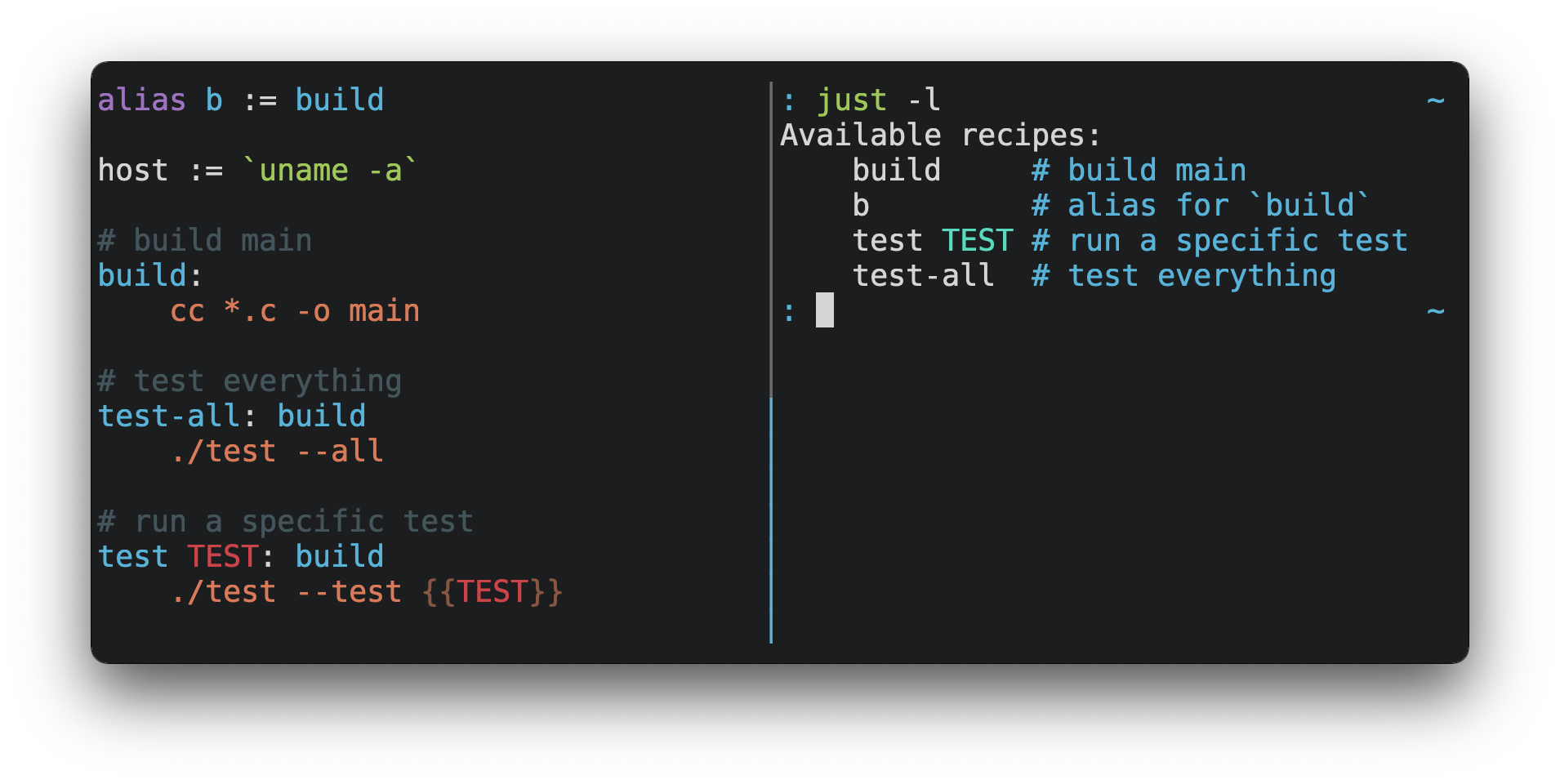Click test-all in the available recipes list

923,276
